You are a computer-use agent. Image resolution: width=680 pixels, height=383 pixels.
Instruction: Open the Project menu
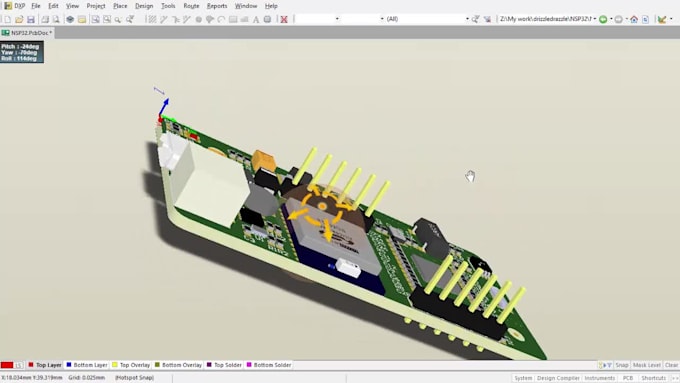pos(96,6)
